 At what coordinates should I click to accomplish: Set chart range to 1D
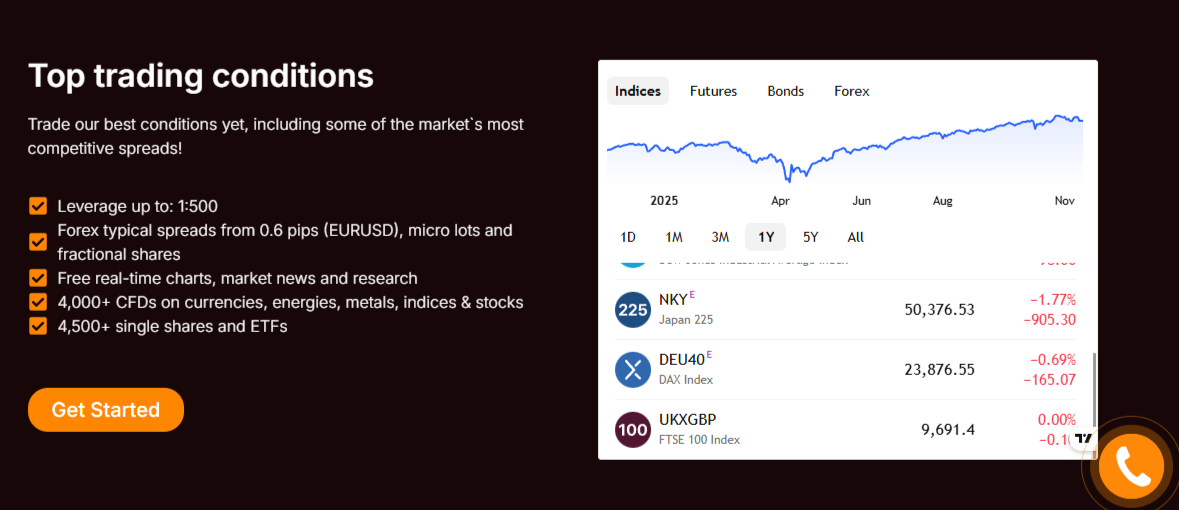click(x=628, y=237)
